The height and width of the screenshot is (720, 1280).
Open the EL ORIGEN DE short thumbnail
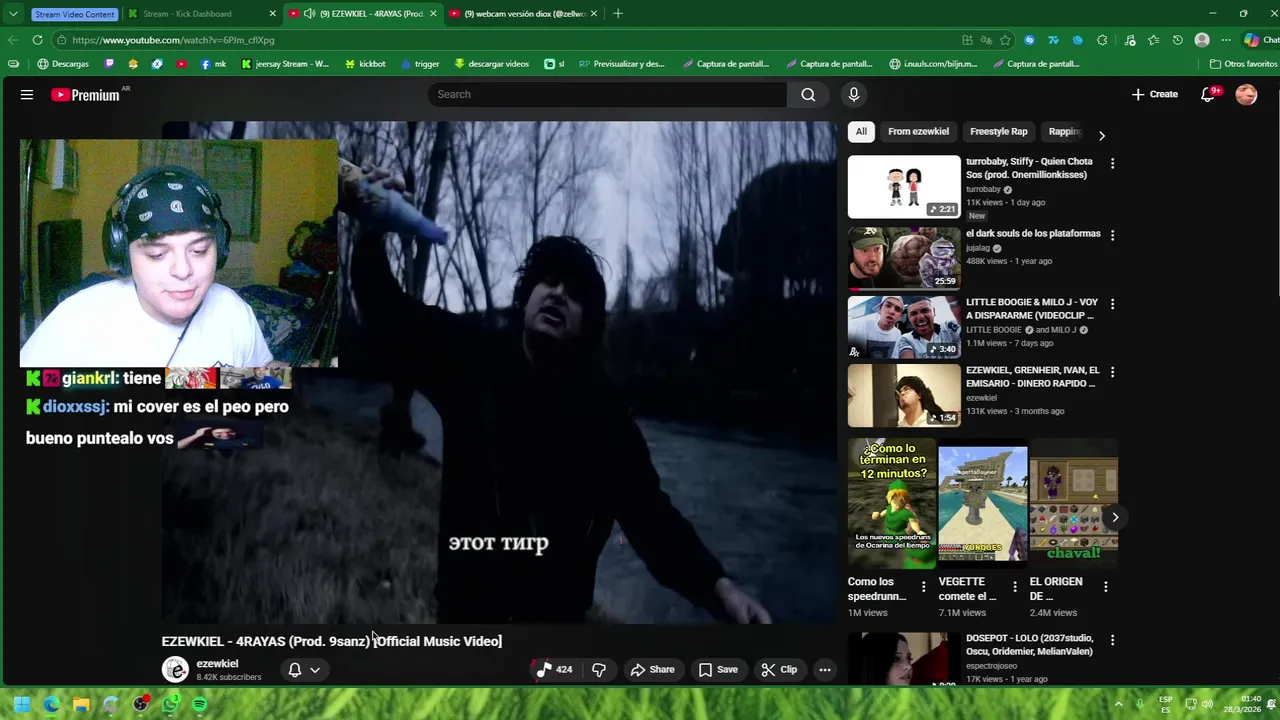(x=1073, y=503)
